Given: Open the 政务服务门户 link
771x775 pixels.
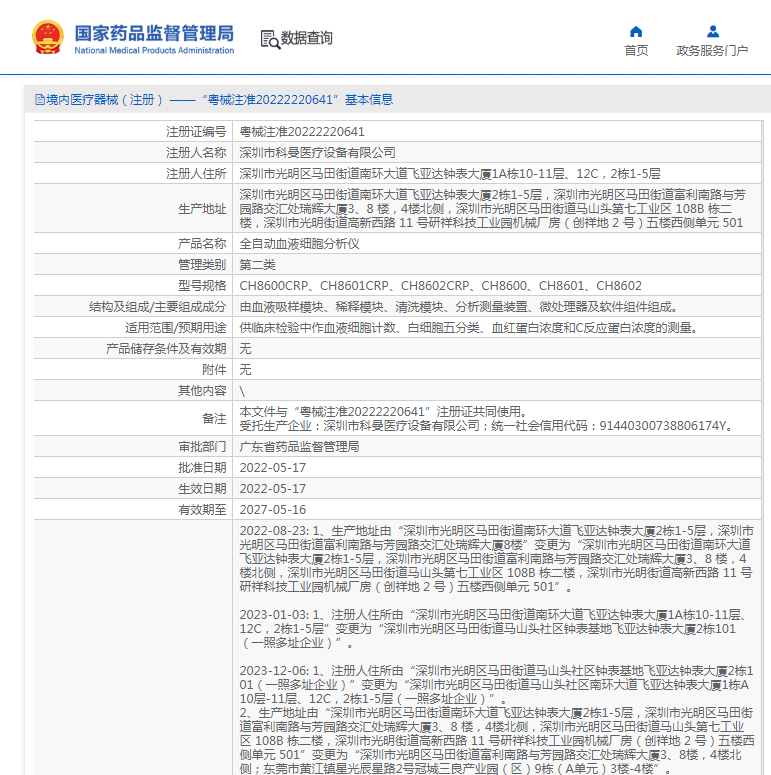Looking at the screenshot, I should click(712, 50).
